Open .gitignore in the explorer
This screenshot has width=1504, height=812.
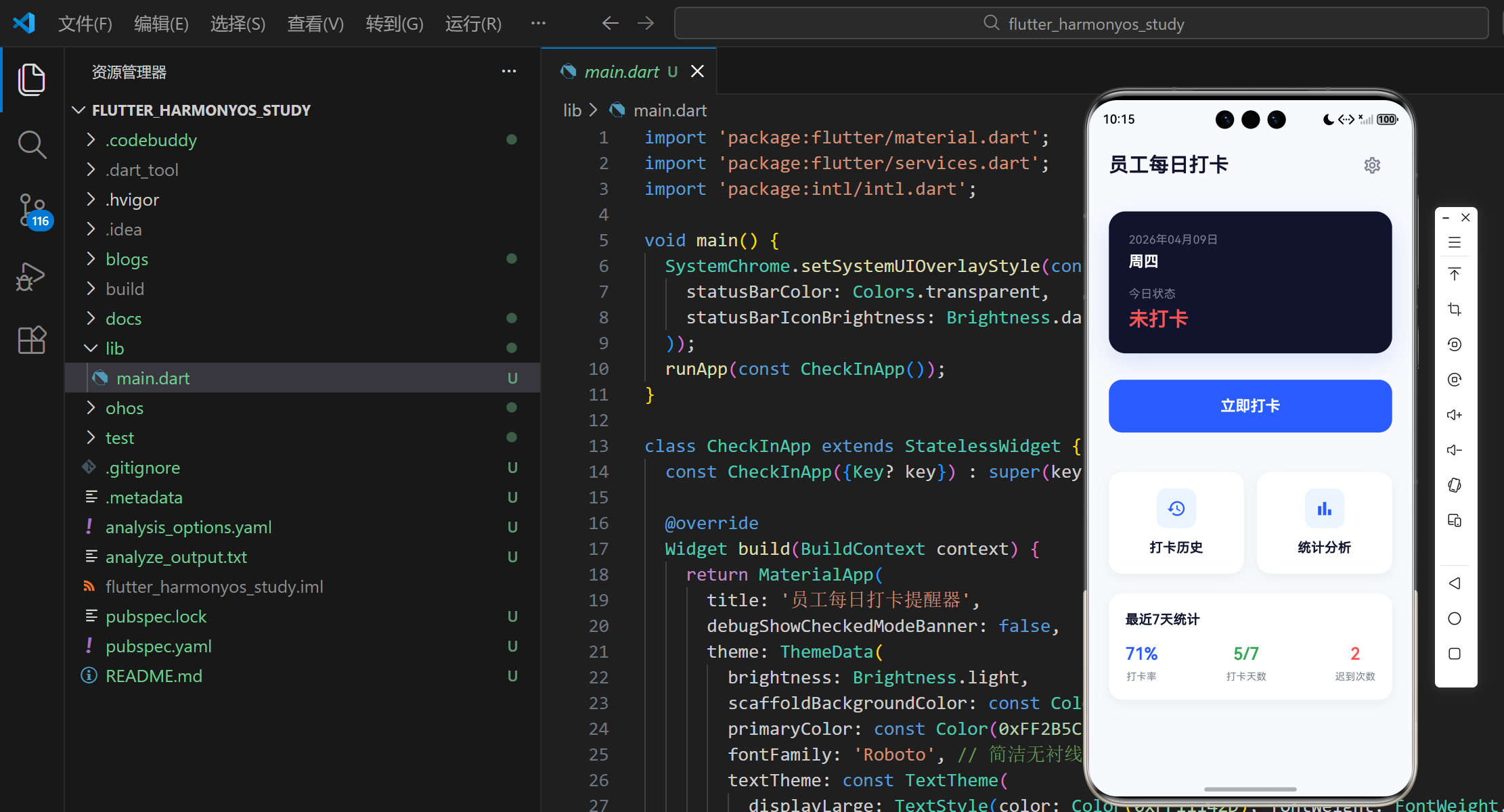click(x=303, y=468)
